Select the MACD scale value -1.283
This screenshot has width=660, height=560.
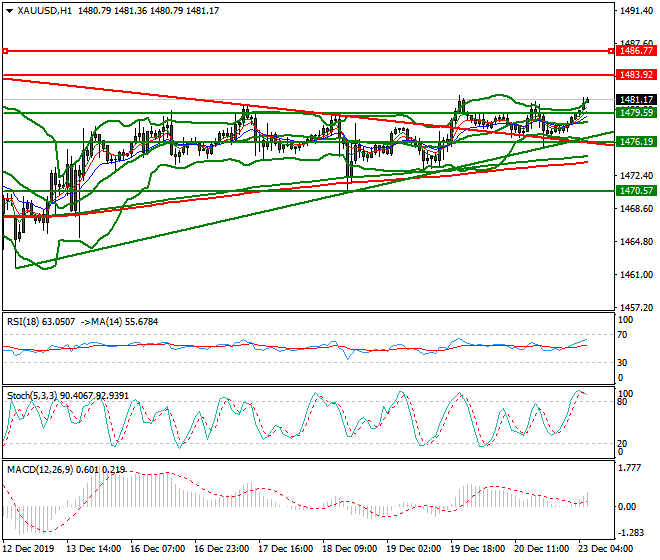tap(630, 533)
